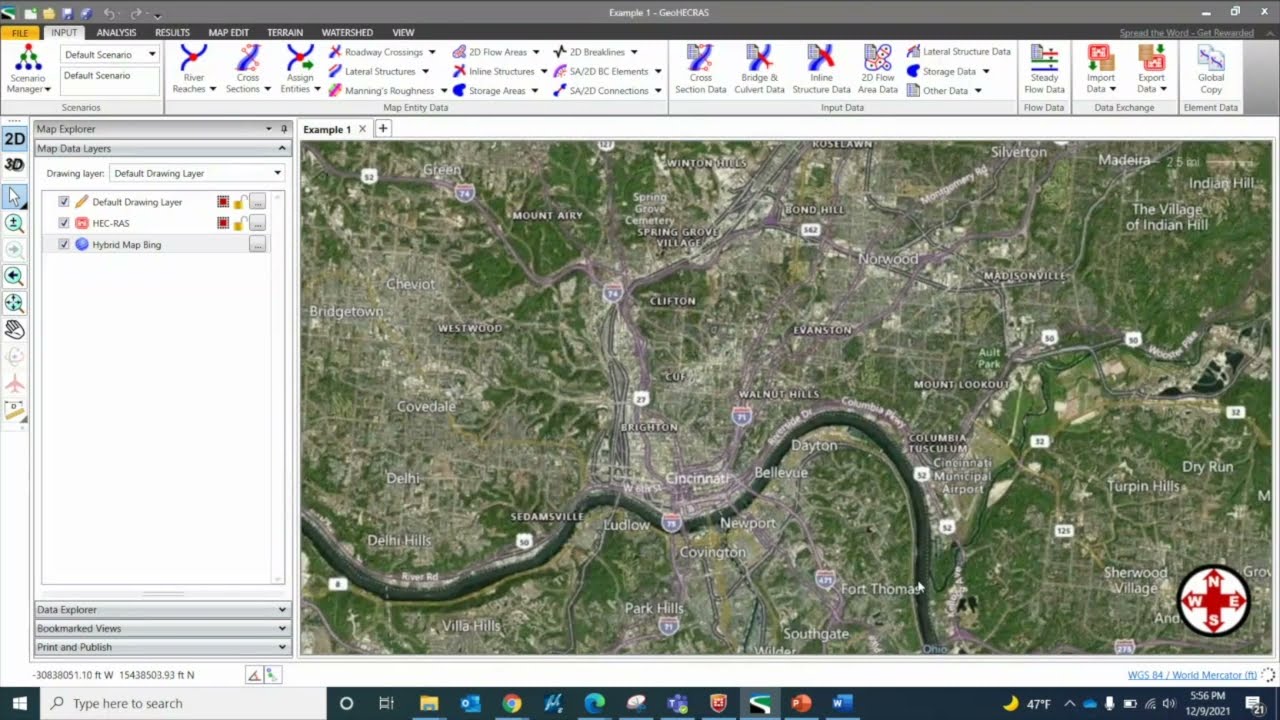Switch to 2D map view

click(x=14, y=139)
